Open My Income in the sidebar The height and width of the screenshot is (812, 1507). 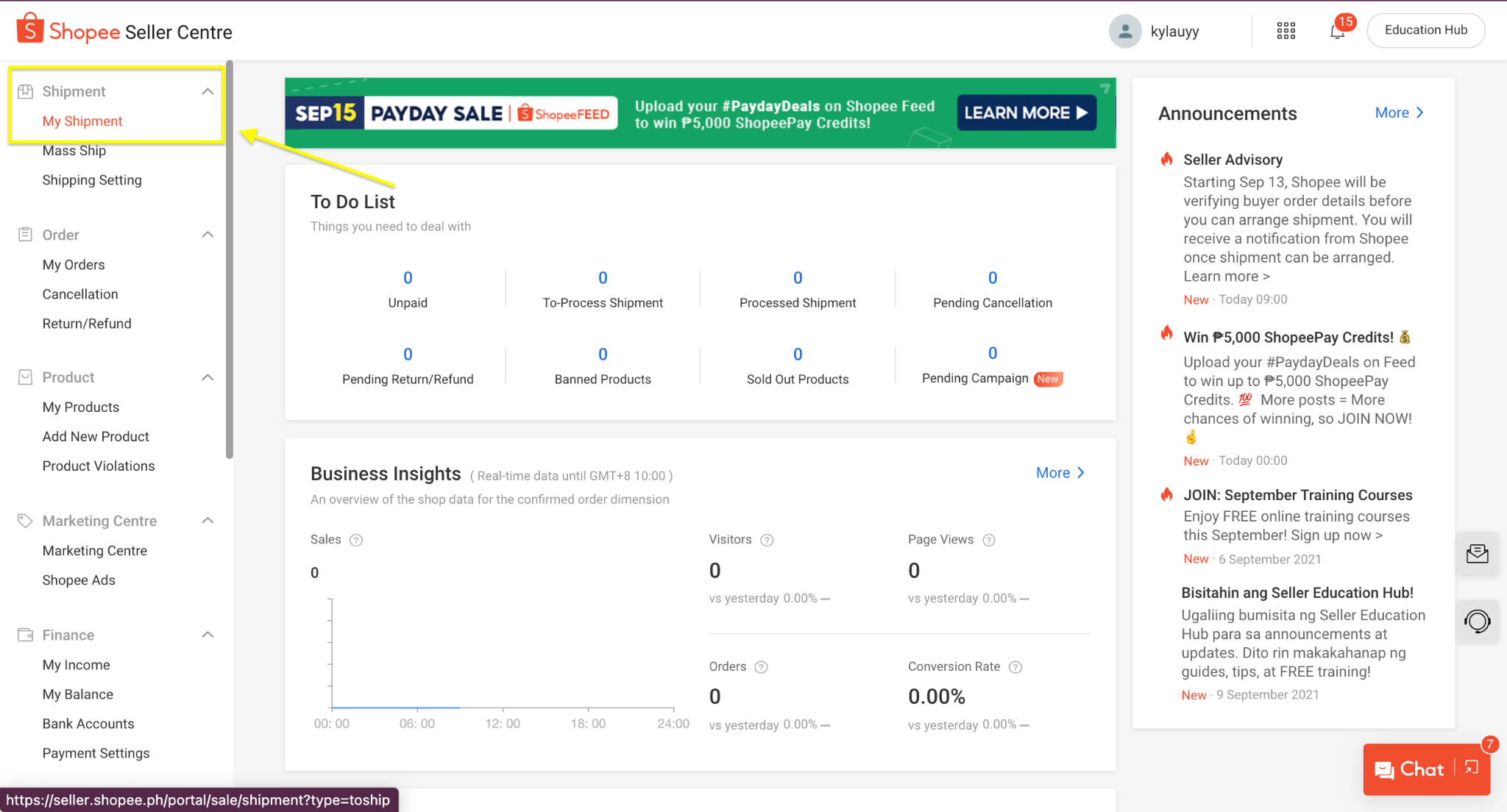coord(77,665)
